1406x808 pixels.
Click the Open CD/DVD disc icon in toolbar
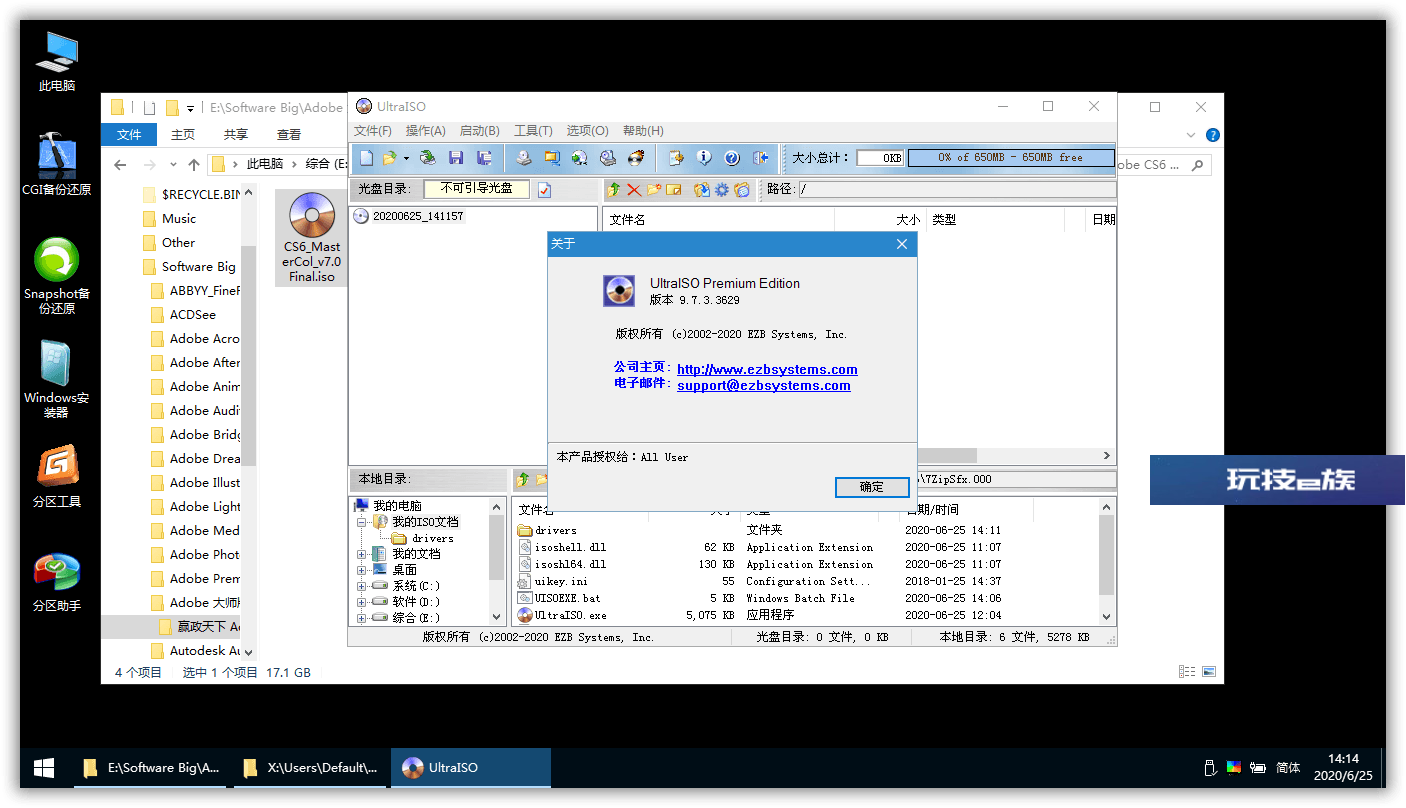click(x=428, y=157)
